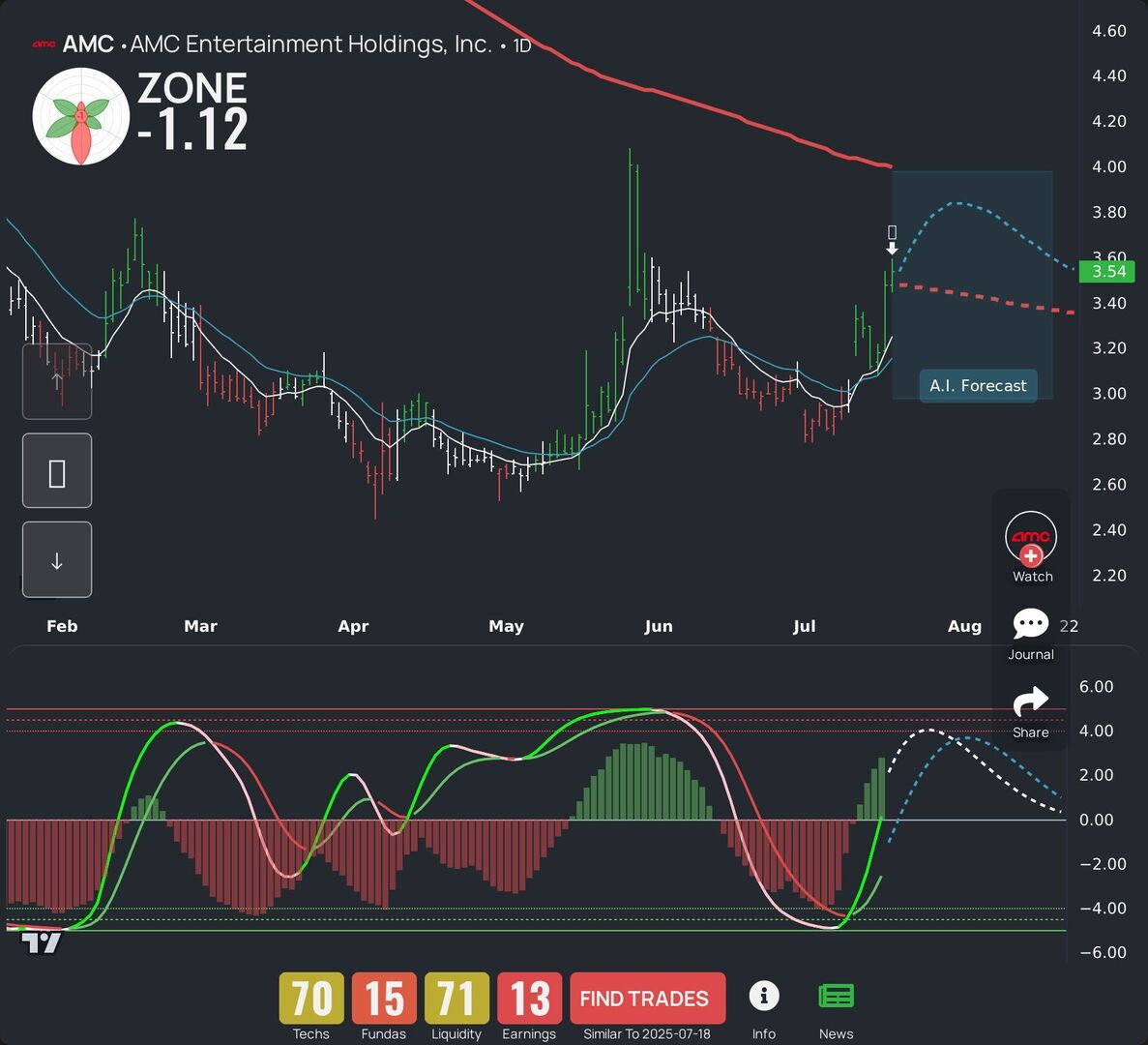Viewport: 1148px width, 1045px height.
Task: Click the 0.00 oscillator axis label
Action: [1096, 821]
